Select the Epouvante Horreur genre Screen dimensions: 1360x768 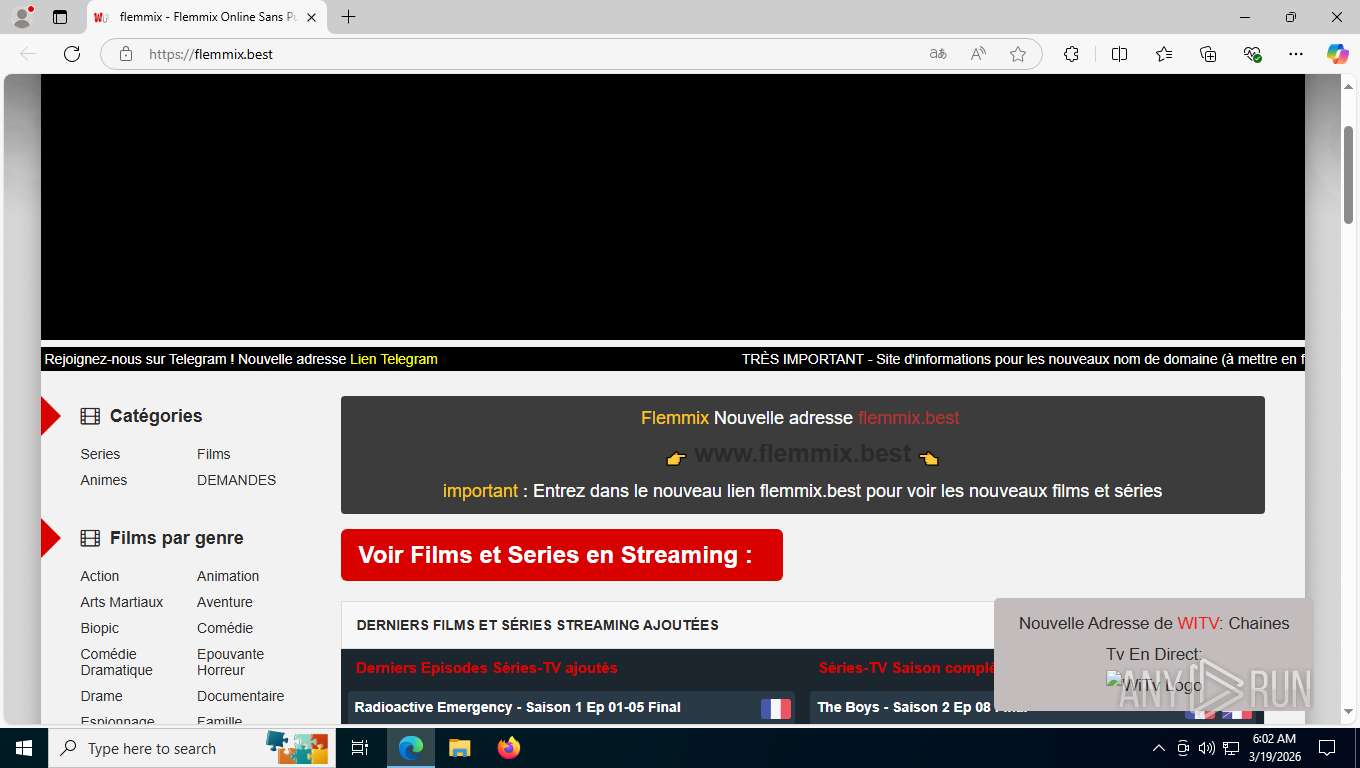[231, 662]
